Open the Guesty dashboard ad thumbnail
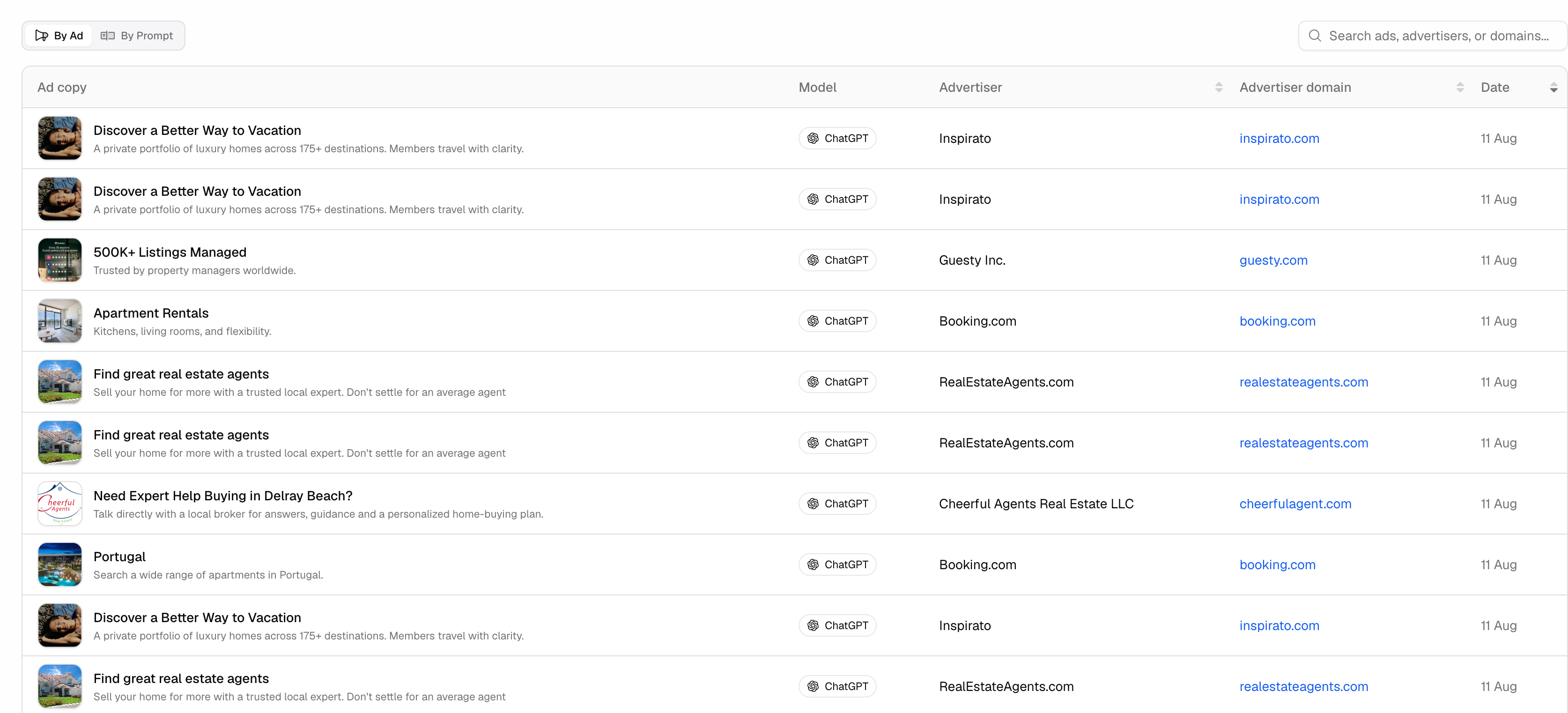This screenshot has height=713, width=1568. pos(59,260)
